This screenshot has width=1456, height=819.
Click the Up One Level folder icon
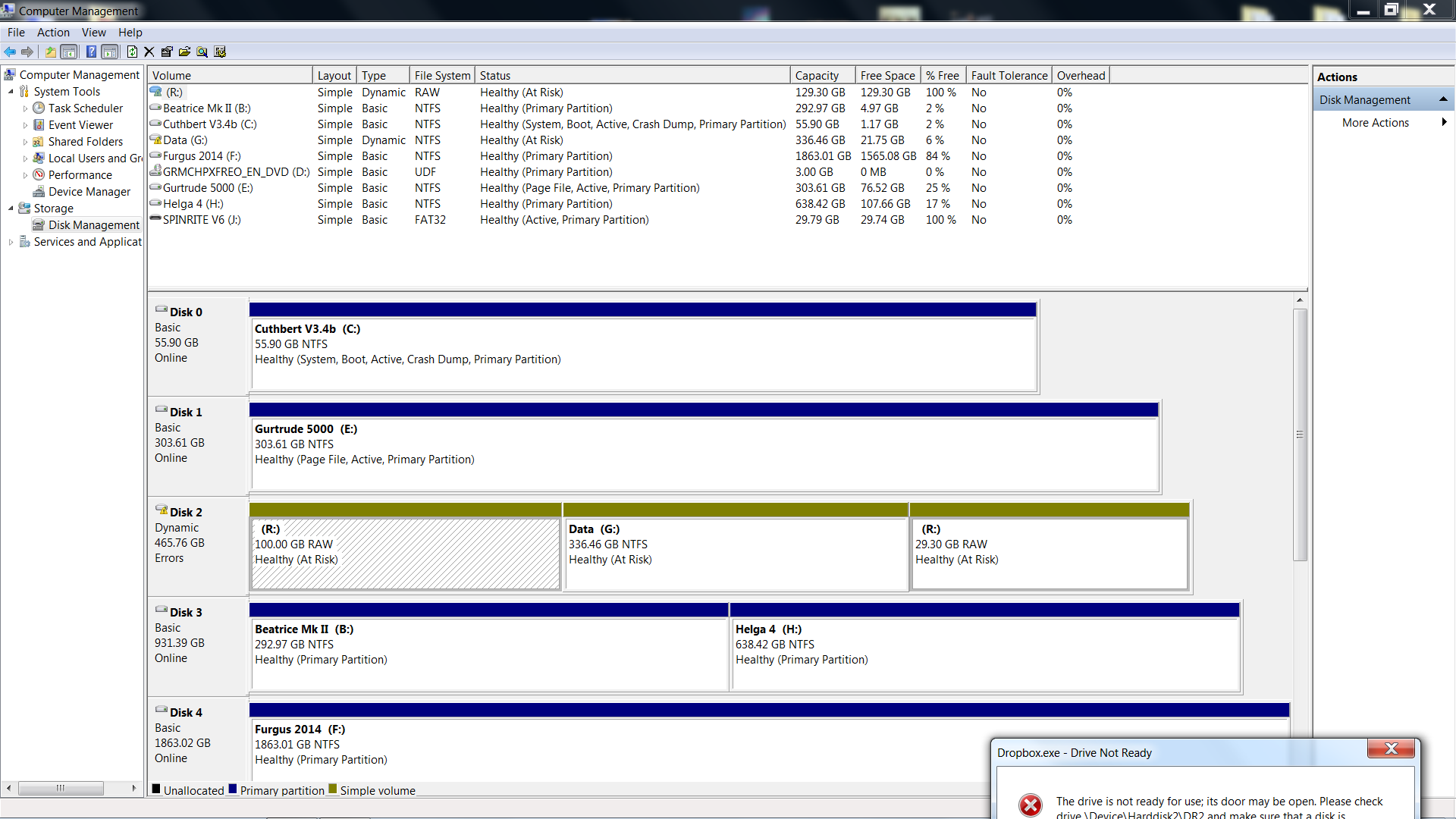pyautogui.click(x=50, y=52)
